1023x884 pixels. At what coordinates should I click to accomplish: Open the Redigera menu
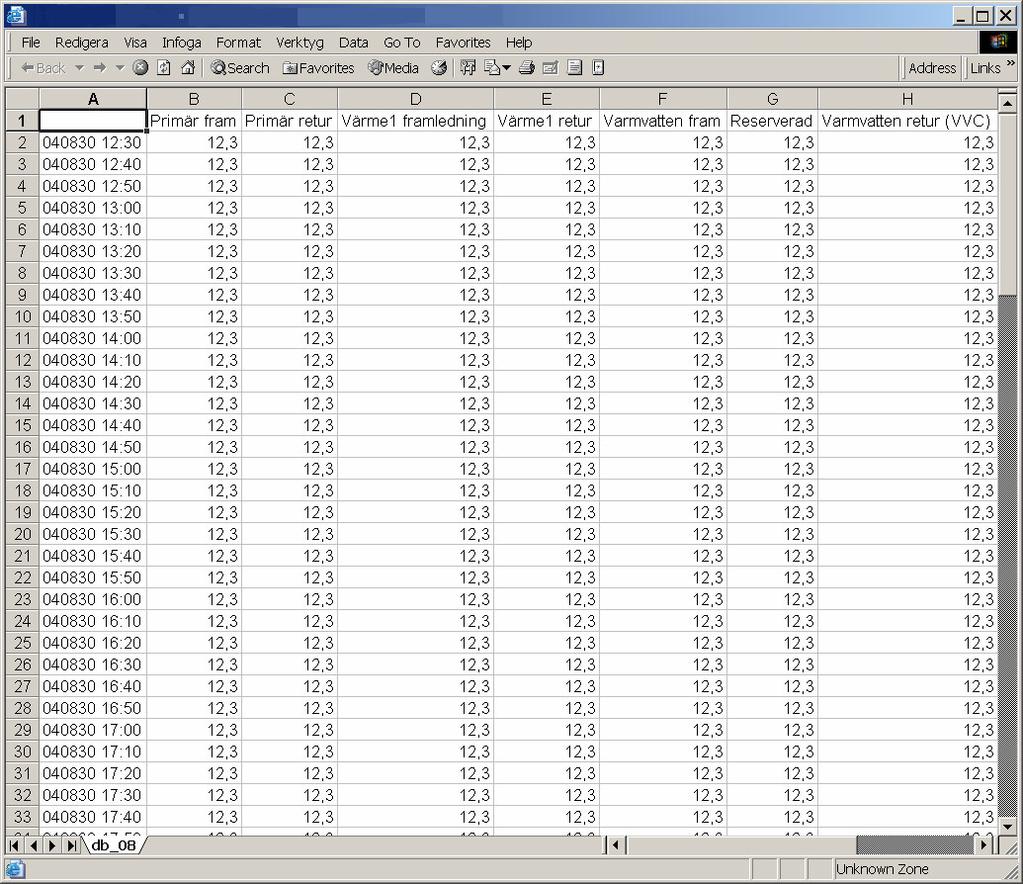click(82, 42)
